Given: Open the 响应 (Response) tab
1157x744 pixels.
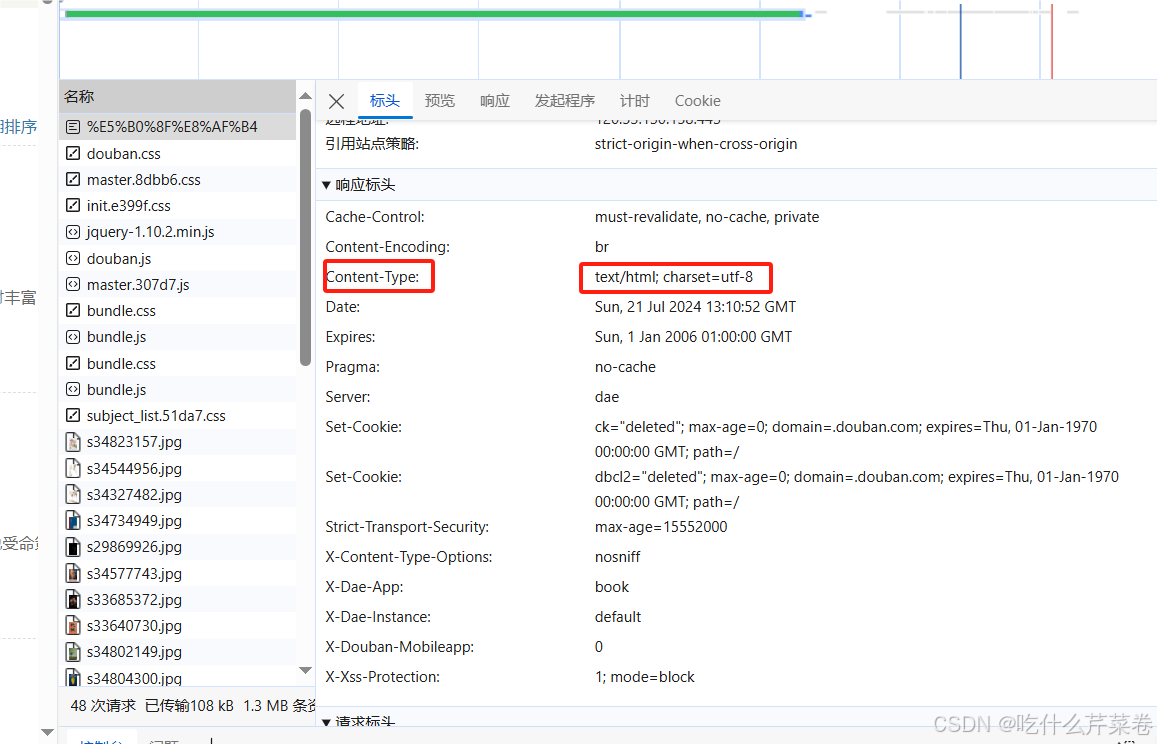Looking at the screenshot, I should coord(494,100).
